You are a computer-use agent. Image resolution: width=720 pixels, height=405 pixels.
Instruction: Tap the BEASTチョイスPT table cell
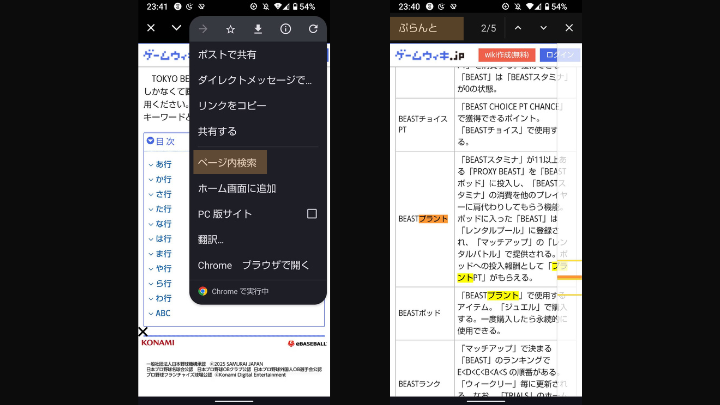pos(425,124)
